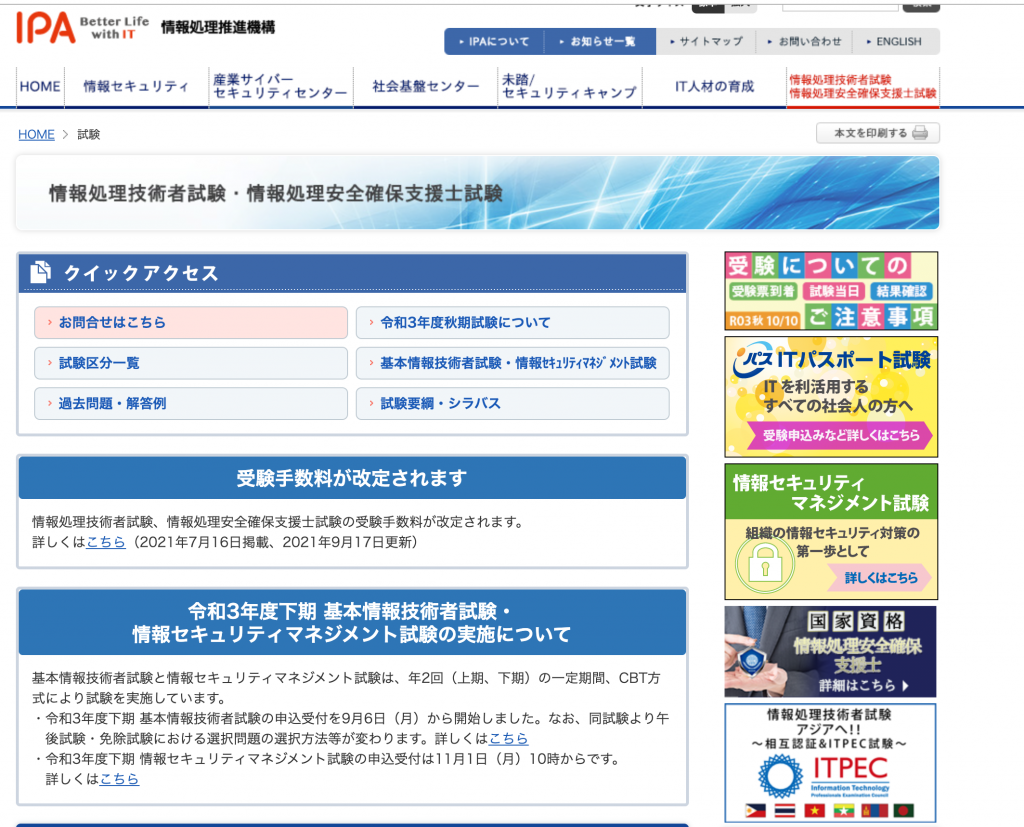The width and height of the screenshot is (1024, 827).
Task: Open 令和3年度秋期試験について button
Action: click(513, 323)
